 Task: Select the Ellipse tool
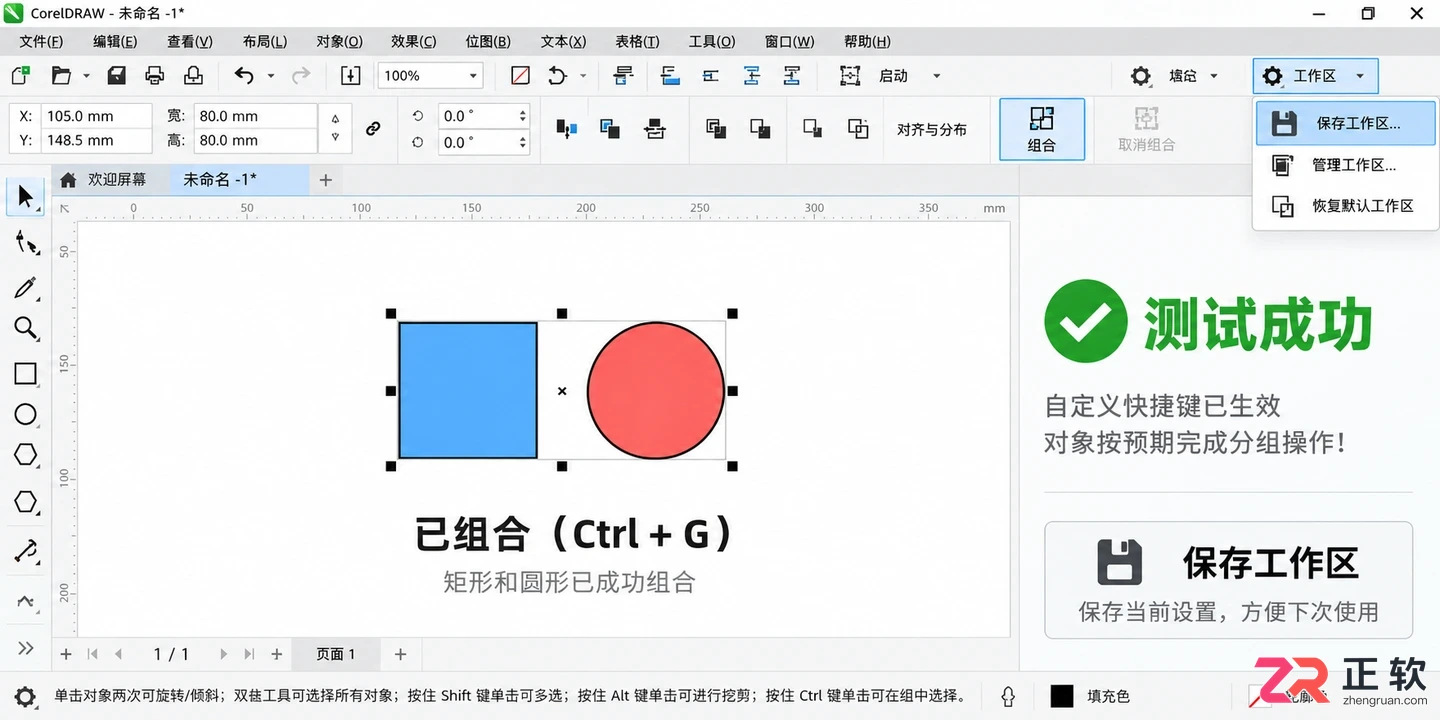(25, 415)
